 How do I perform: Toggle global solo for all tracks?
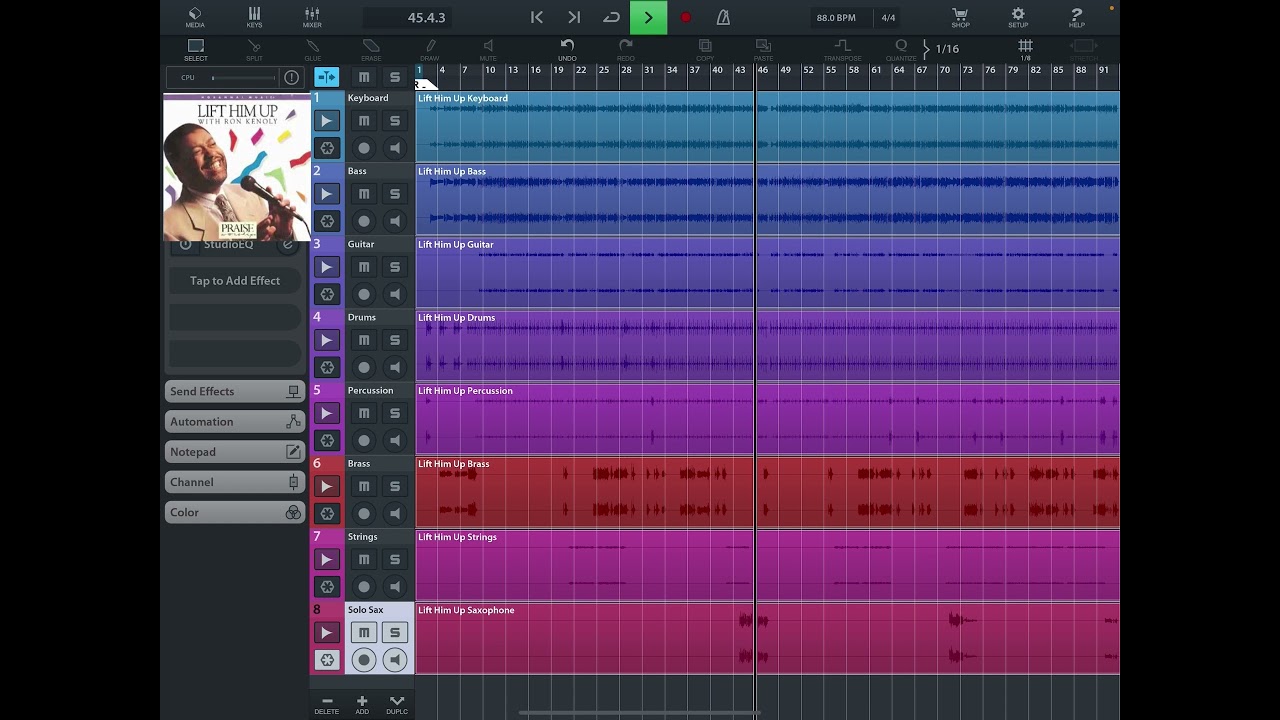395,77
